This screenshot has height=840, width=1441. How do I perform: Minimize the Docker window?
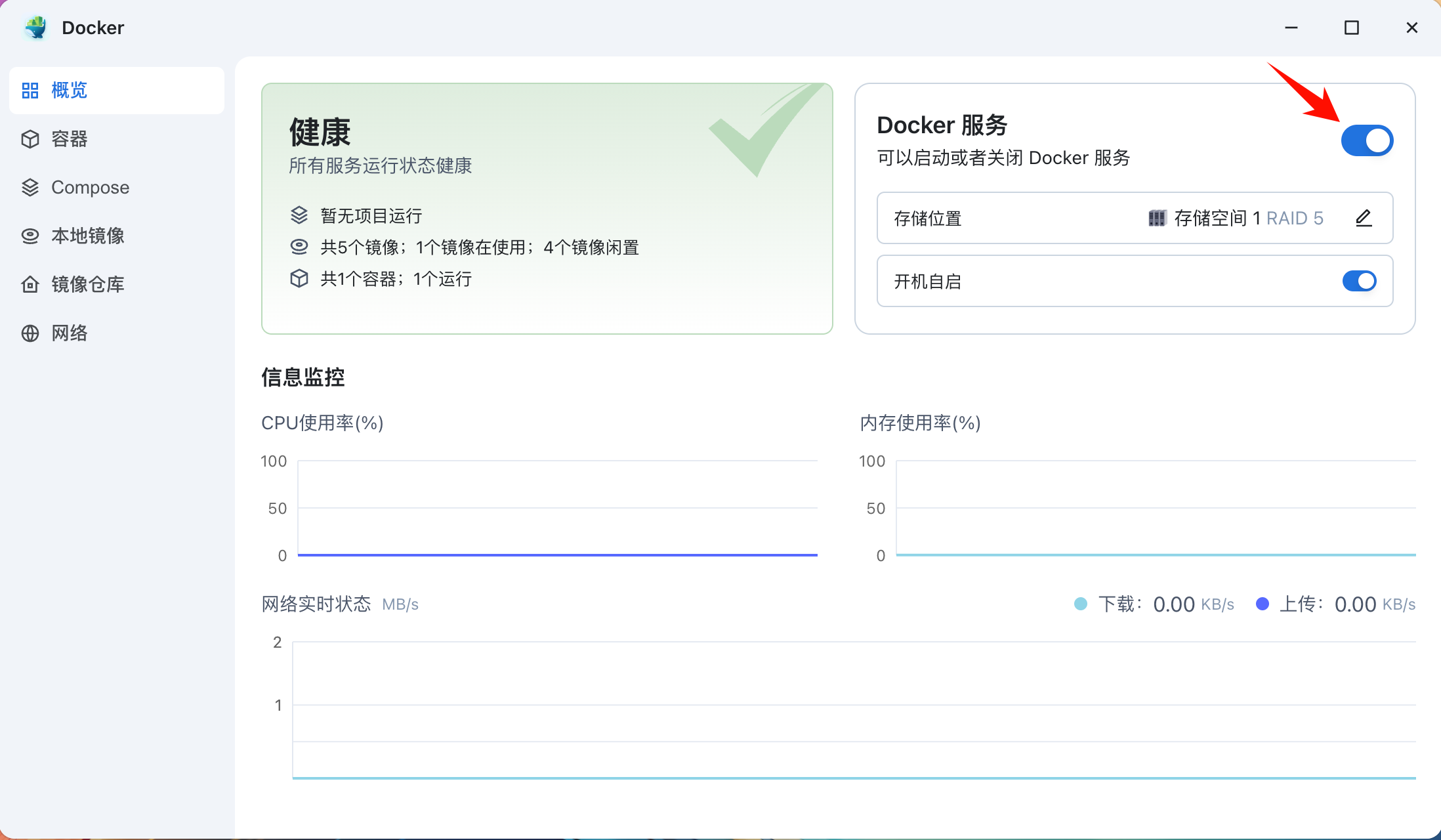(1291, 28)
